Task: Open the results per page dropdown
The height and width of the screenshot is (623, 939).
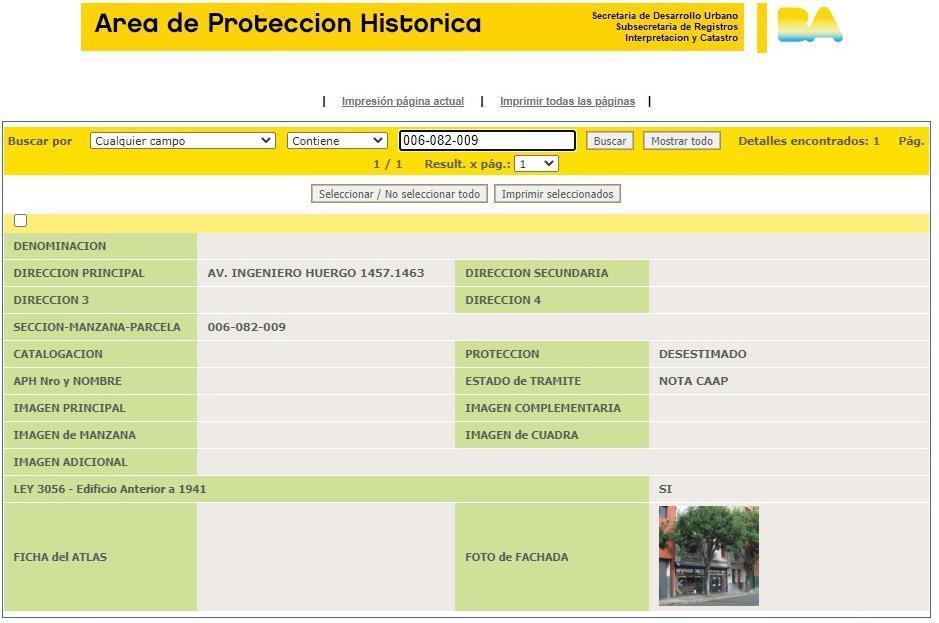Action: click(x=536, y=164)
